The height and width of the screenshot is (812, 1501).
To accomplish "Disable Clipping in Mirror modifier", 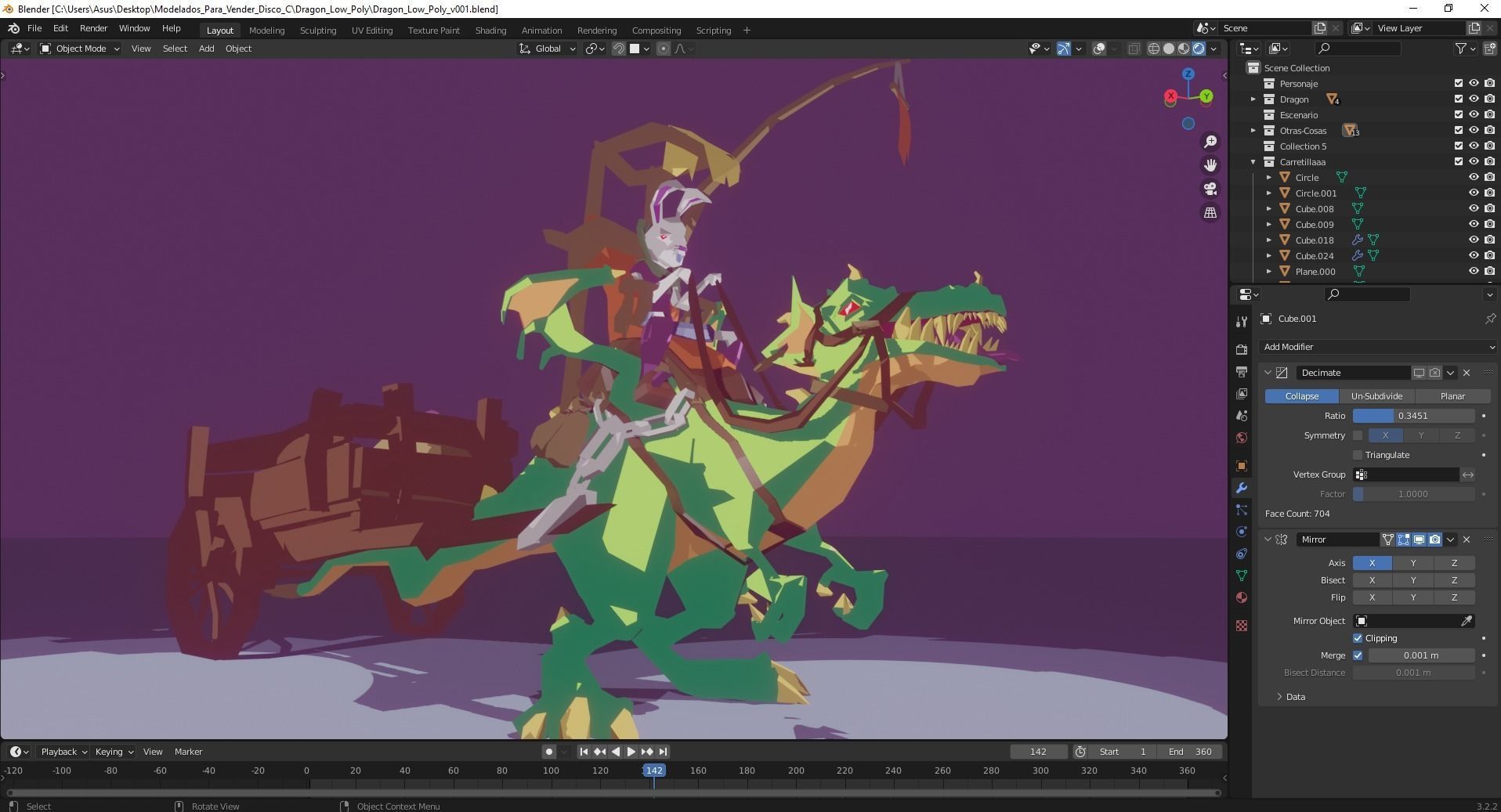I will 1358,638.
